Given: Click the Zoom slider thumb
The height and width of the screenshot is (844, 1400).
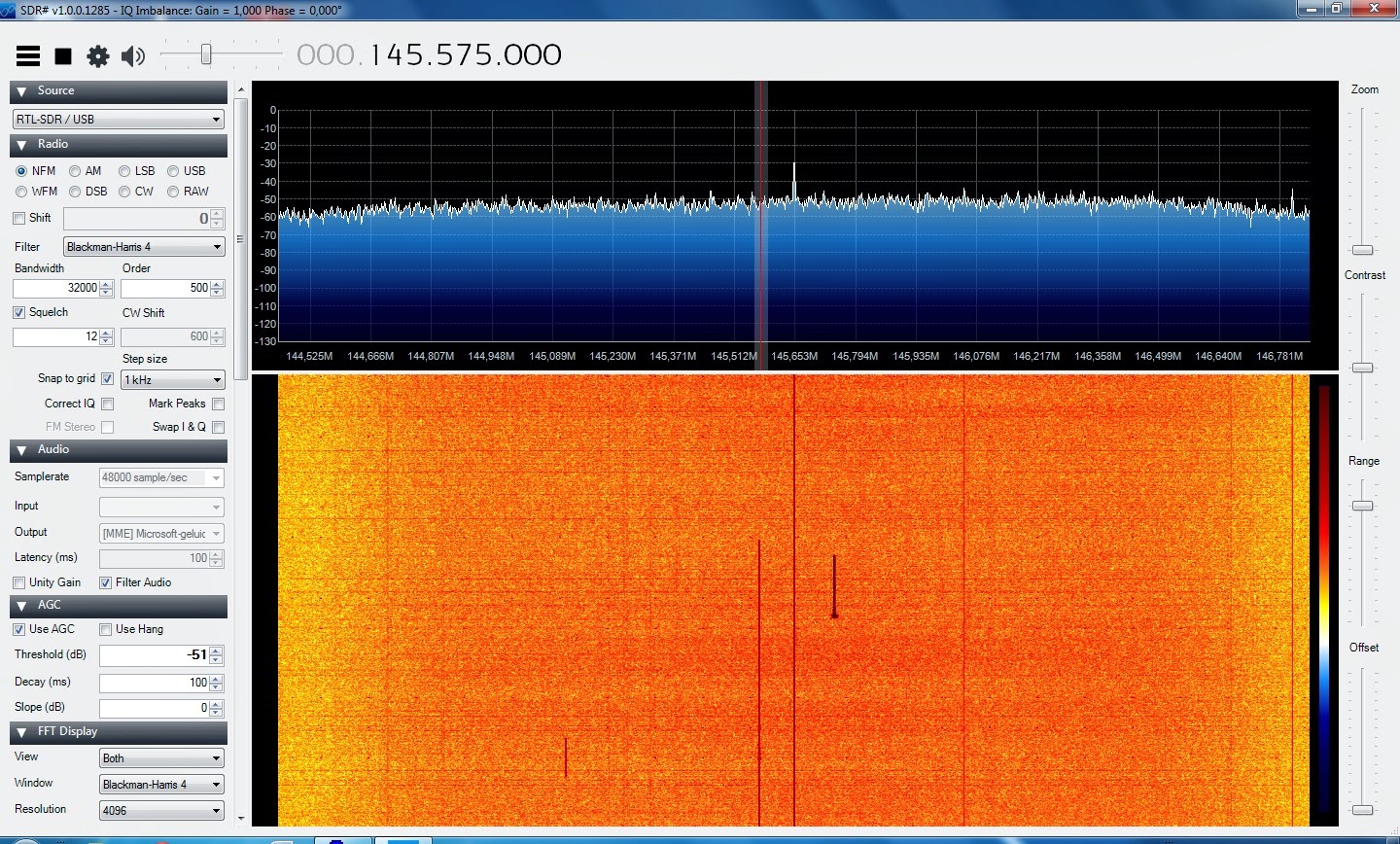Looking at the screenshot, I should [x=1363, y=250].
